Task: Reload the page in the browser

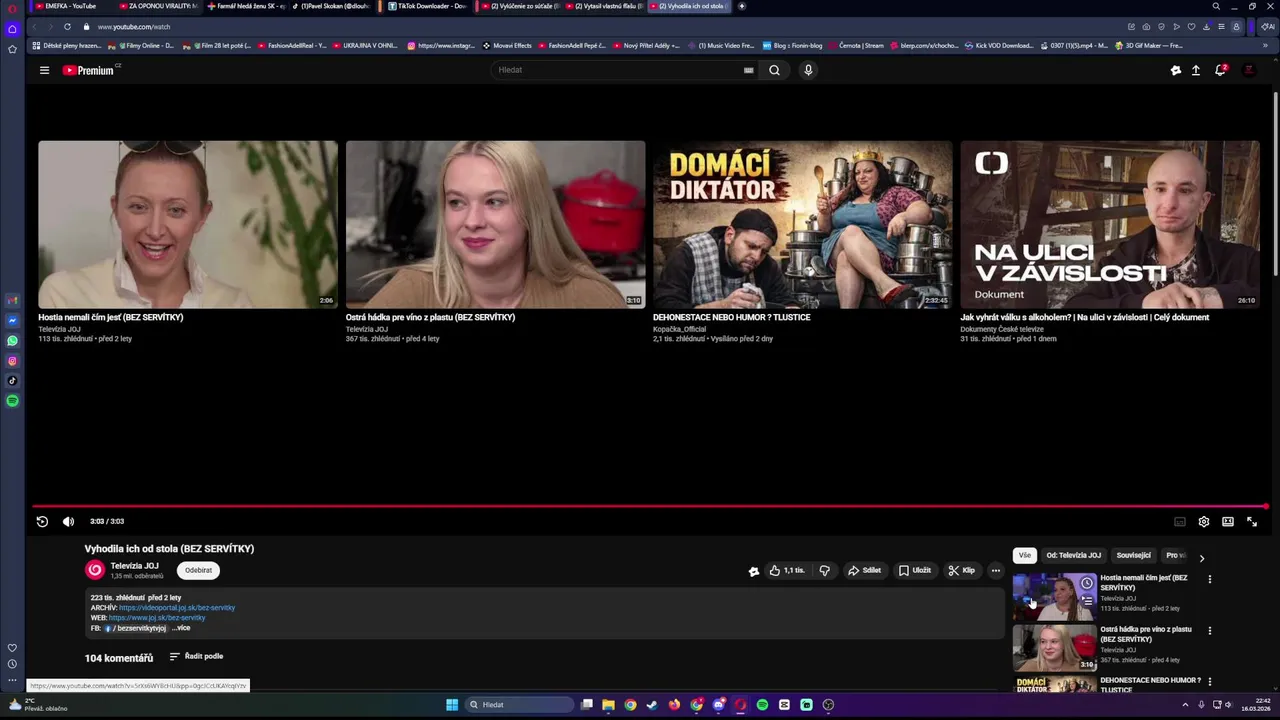Action: tap(67, 27)
